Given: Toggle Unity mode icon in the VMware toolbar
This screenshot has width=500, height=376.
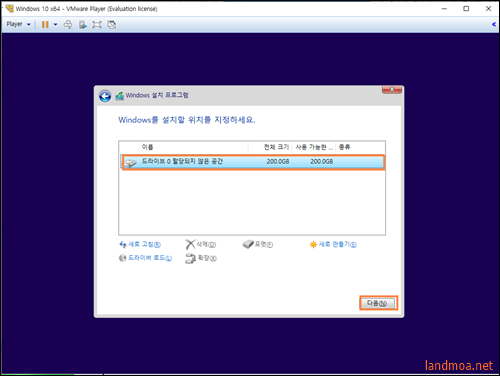Looking at the screenshot, I should point(112,24).
